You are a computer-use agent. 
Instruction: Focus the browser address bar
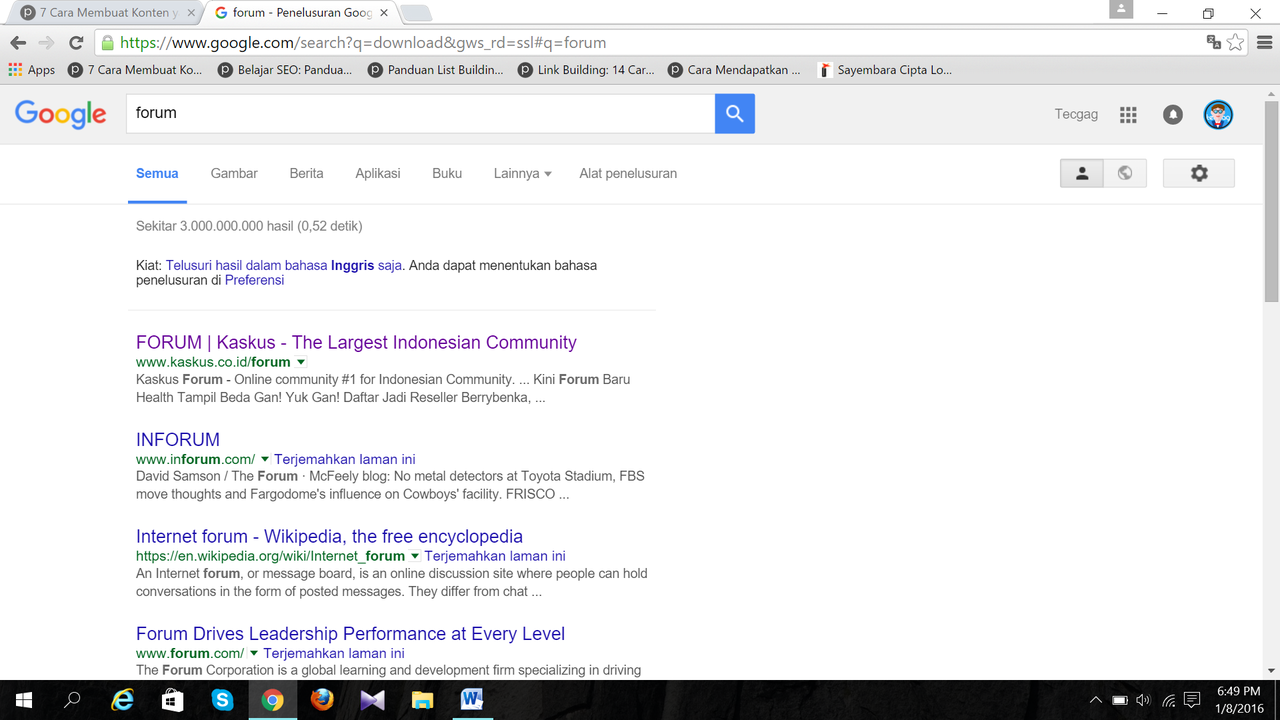click(650, 43)
